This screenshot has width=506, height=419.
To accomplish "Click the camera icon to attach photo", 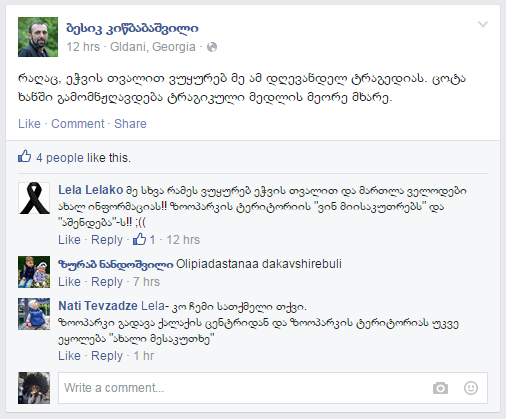I will point(440,388).
